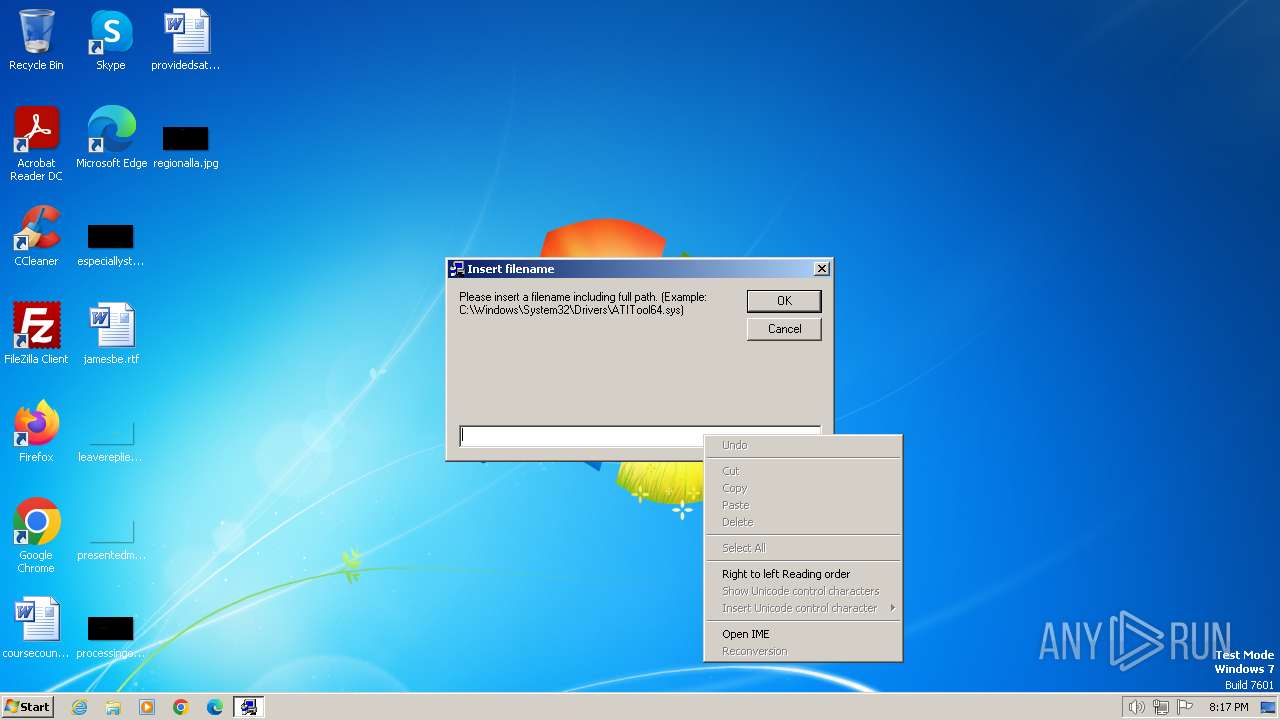Click the filename input field
Viewport: 1280px width, 720px height.
tap(640, 436)
